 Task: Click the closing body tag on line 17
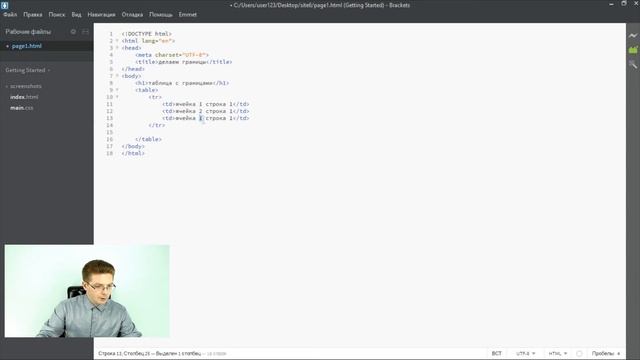pyautogui.click(x=133, y=146)
